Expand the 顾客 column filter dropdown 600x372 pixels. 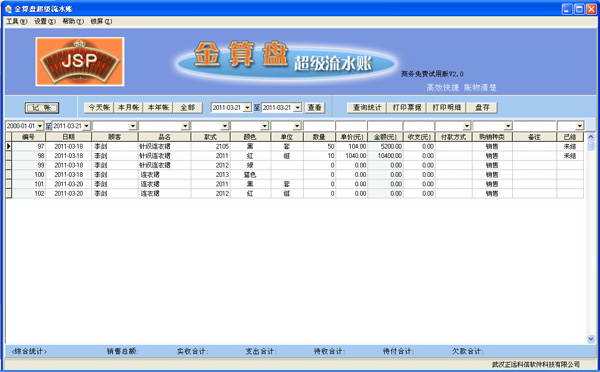coord(133,126)
